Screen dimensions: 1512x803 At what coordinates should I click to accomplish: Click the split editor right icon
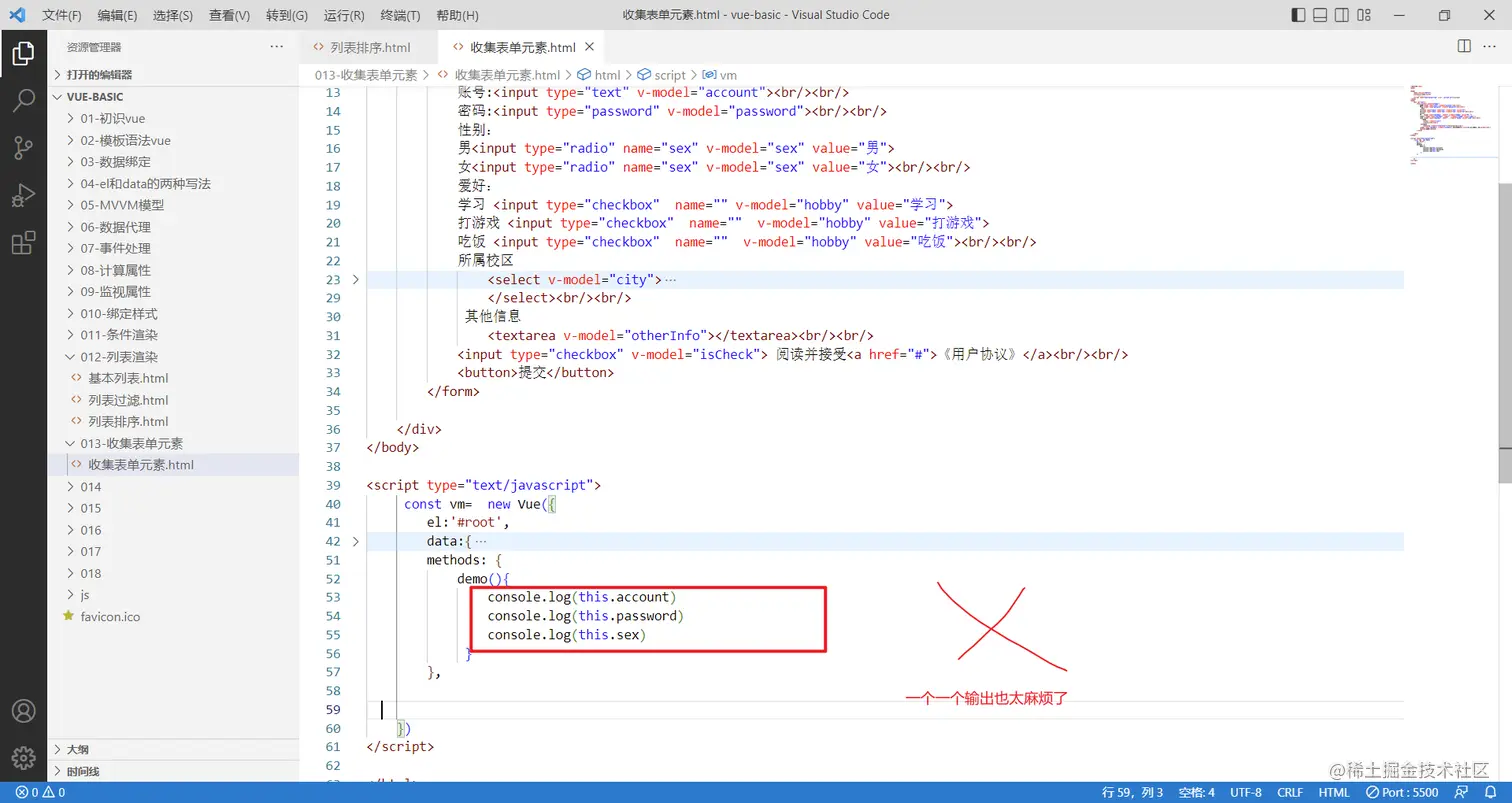(x=1464, y=47)
